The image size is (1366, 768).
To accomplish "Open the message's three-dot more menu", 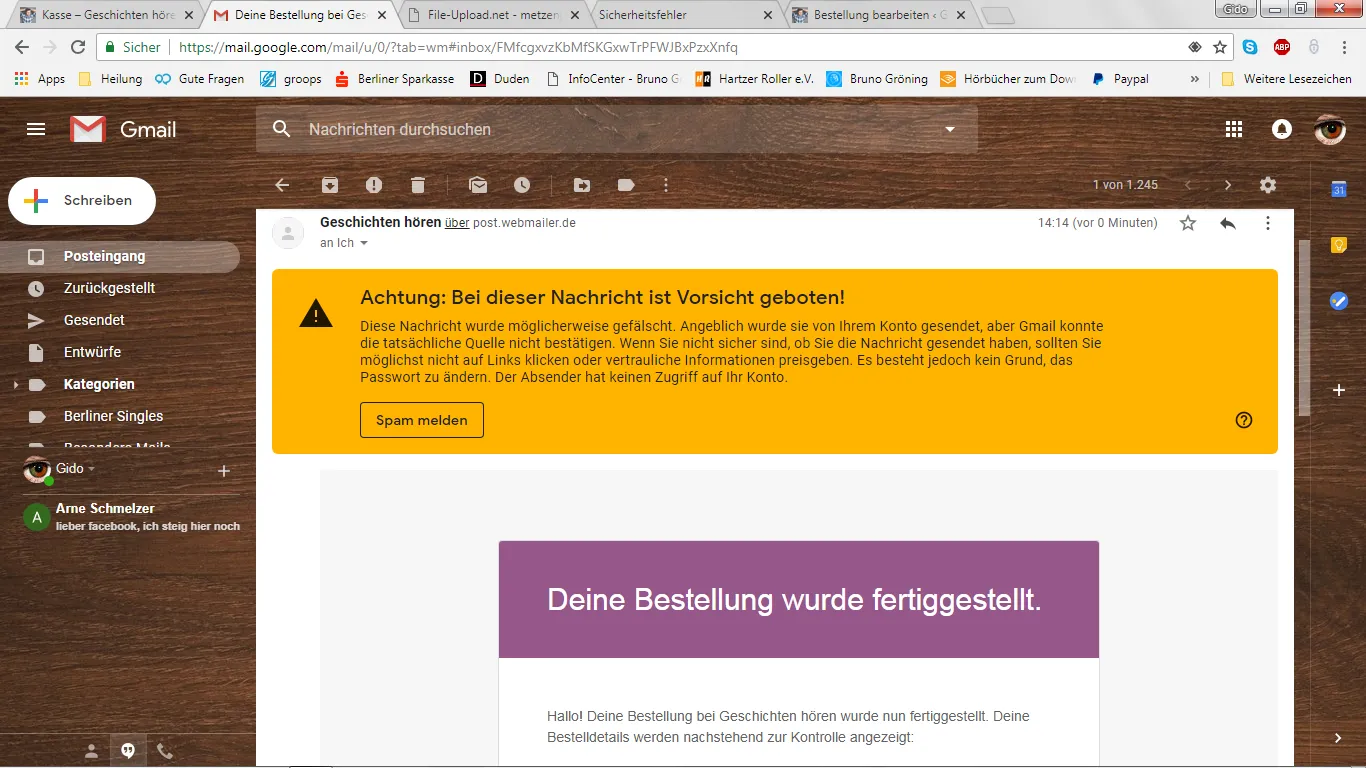I will (x=1268, y=223).
